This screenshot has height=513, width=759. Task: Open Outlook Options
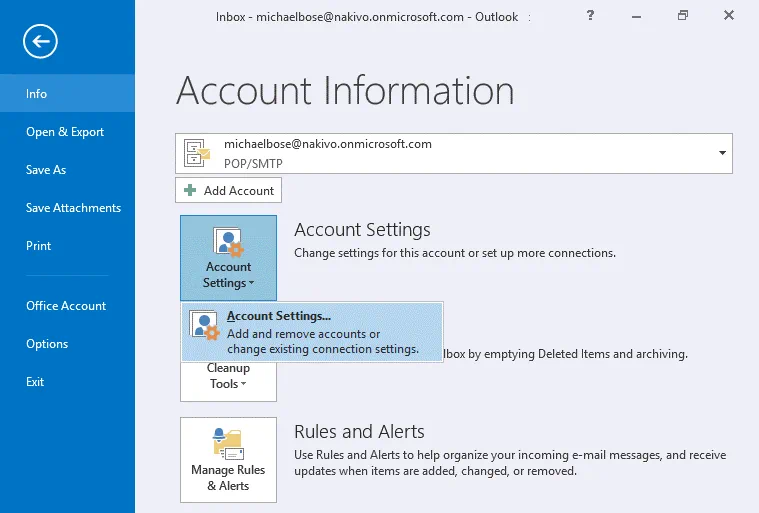point(47,344)
